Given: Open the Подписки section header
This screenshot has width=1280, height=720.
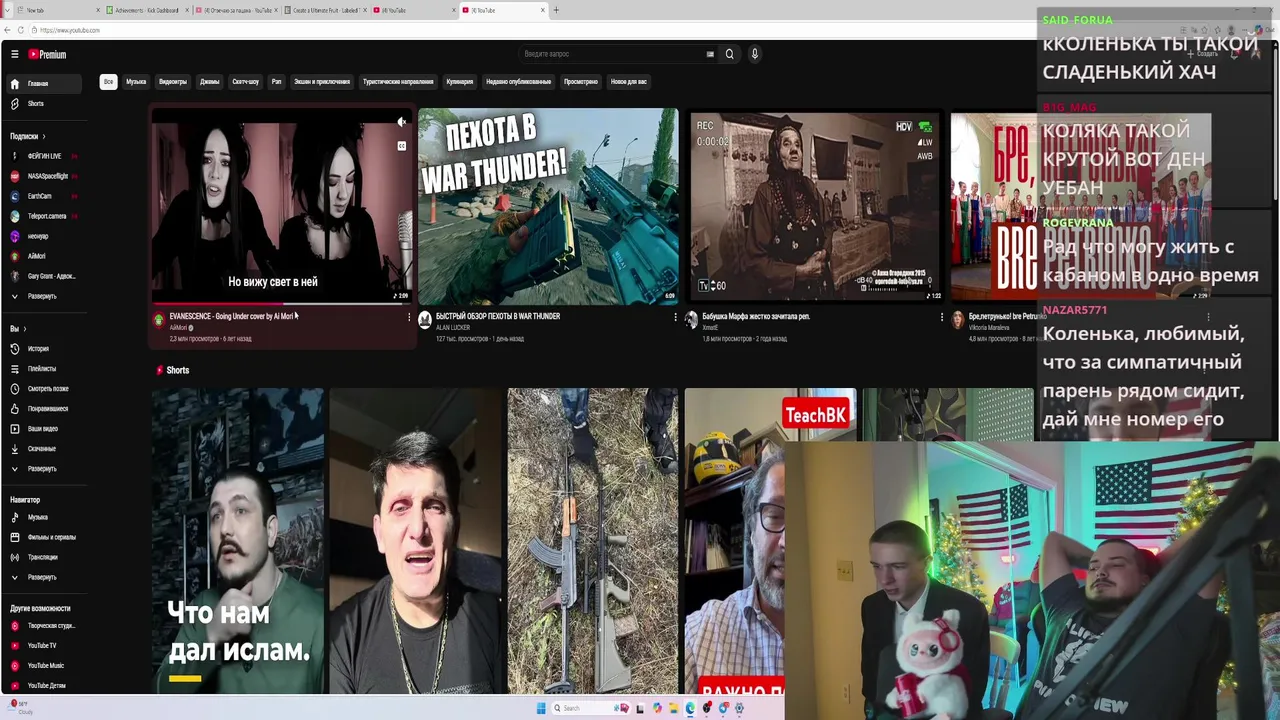Looking at the screenshot, I should (x=28, y=136).
